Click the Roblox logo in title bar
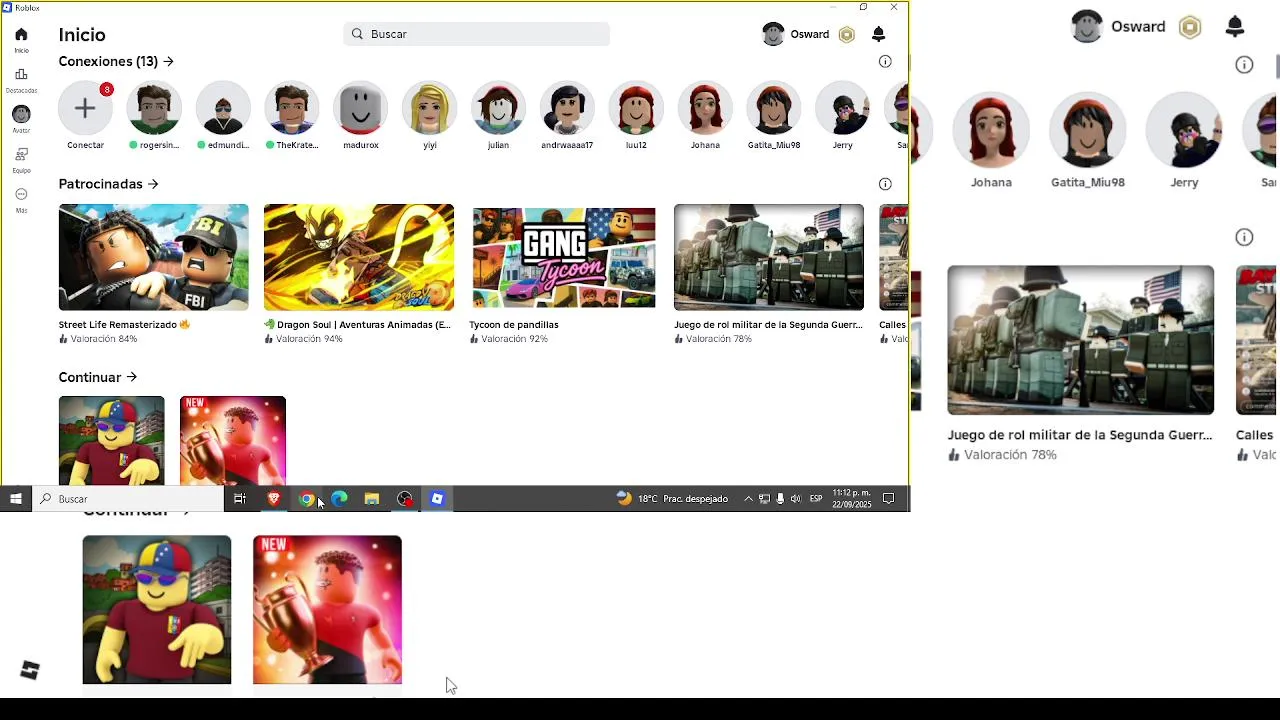 (x=7, y=7)
